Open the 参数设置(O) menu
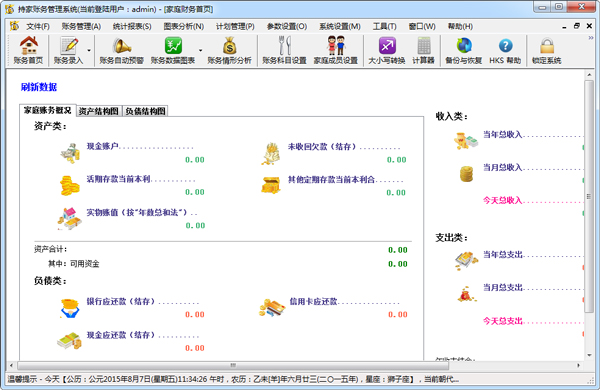This screenshot has height=390, width=600. (287, 26)
